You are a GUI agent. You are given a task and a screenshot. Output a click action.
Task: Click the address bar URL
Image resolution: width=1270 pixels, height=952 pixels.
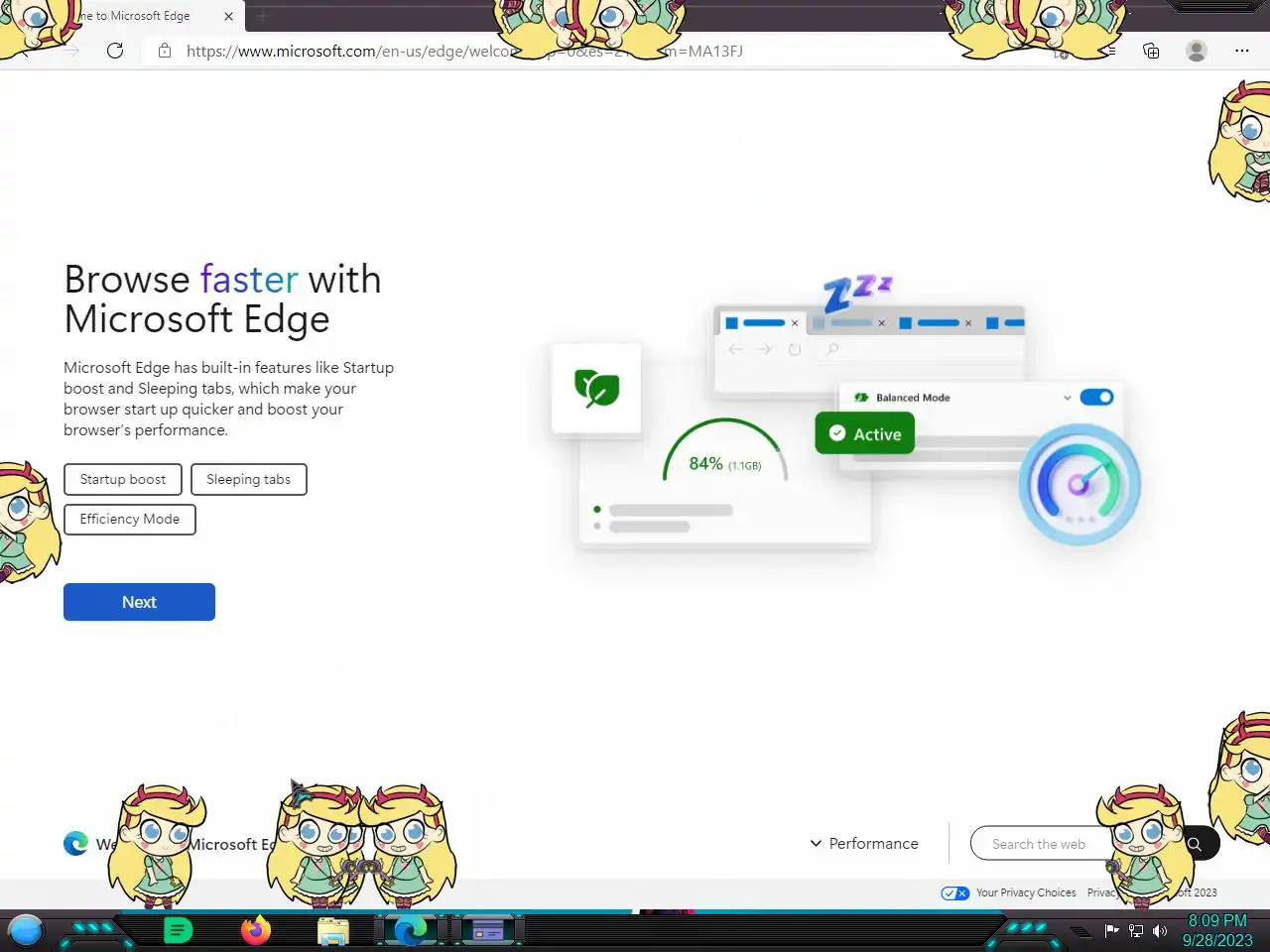click(464, 51)
